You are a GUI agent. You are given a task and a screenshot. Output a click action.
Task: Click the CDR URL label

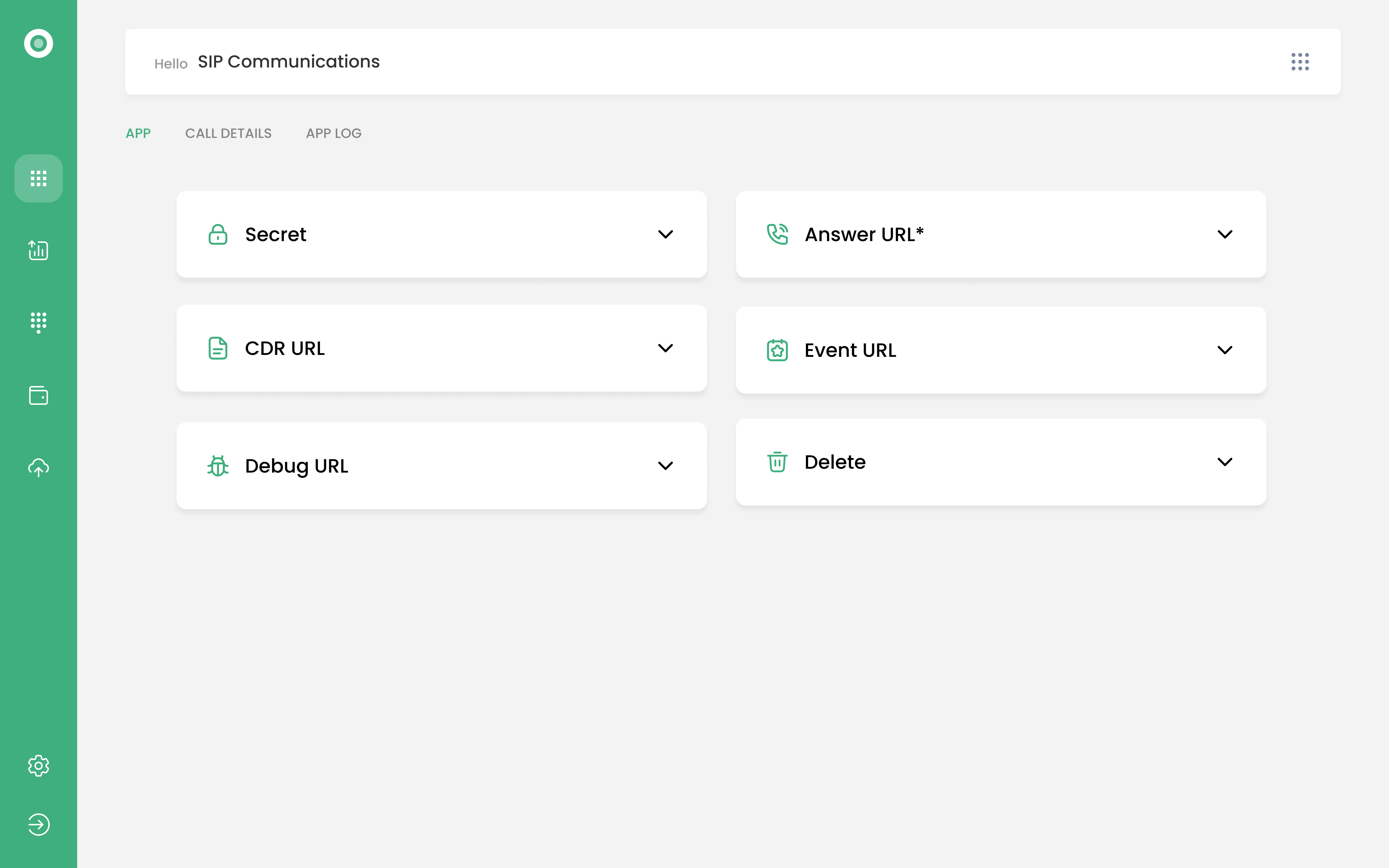click(x=285, y=348)
